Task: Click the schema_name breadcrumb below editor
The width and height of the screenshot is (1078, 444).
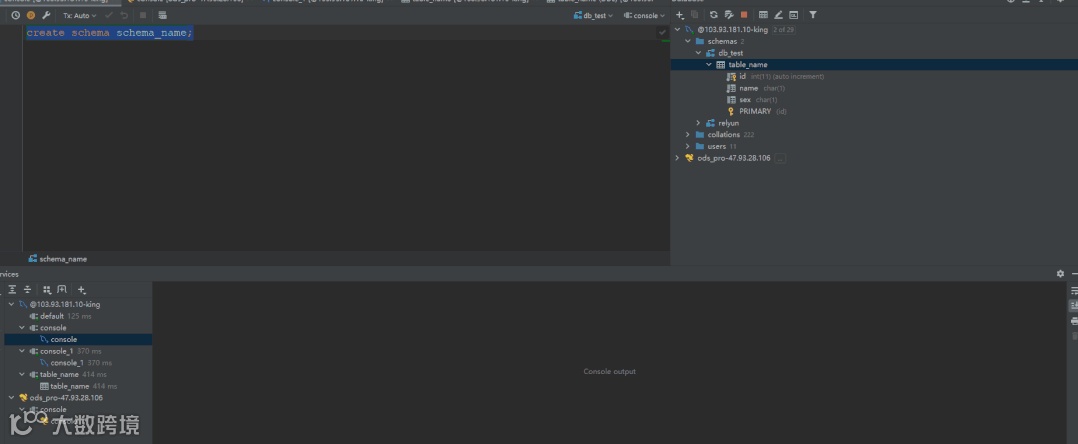Action: pyautogui.click(x=58, y=259)
